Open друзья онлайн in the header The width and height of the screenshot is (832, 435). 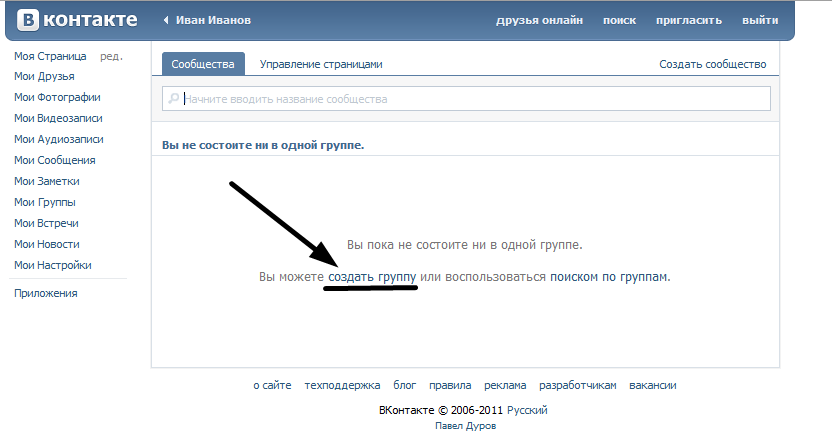[x=539, y=20]
